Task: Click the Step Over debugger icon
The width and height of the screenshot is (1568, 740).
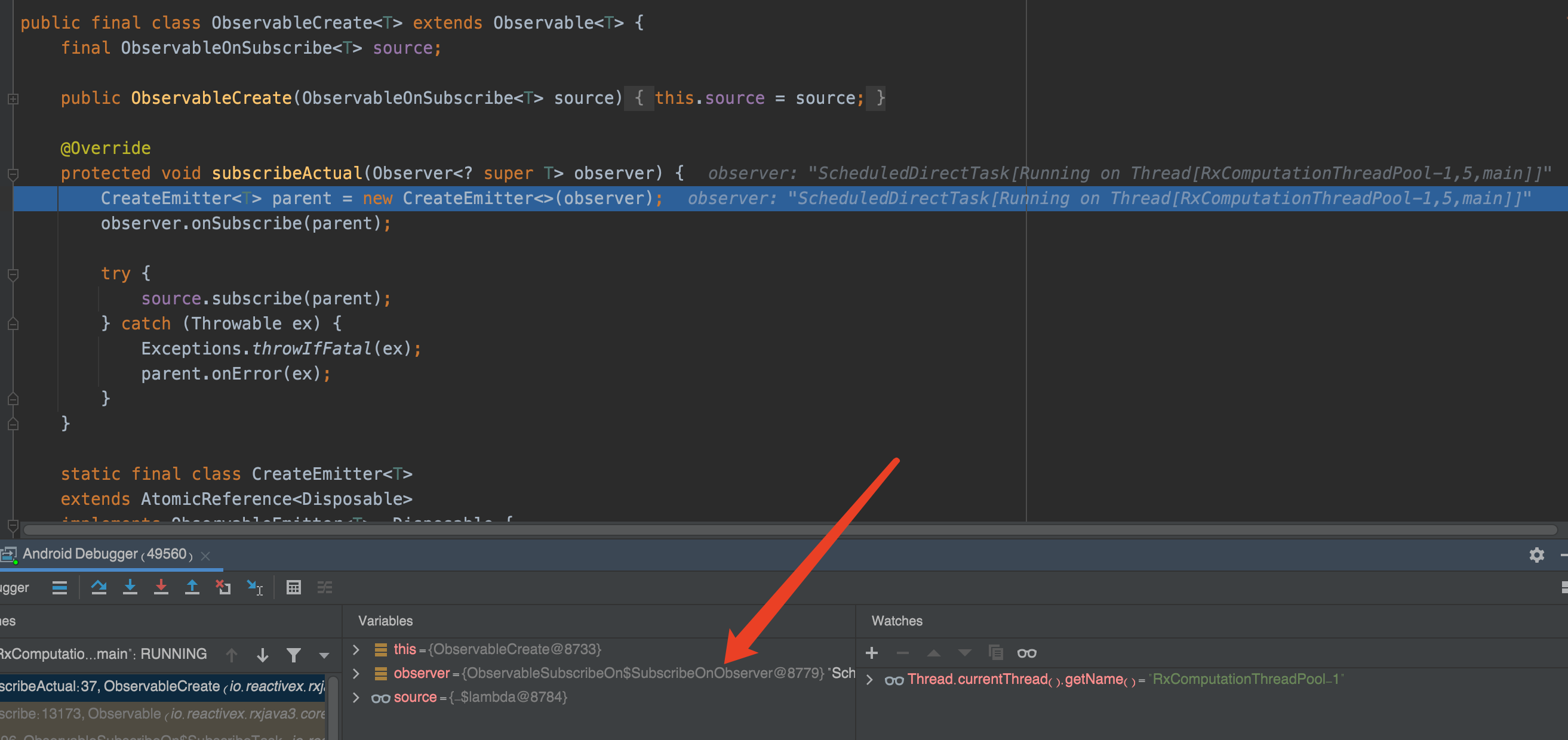Action: point(99,587)
